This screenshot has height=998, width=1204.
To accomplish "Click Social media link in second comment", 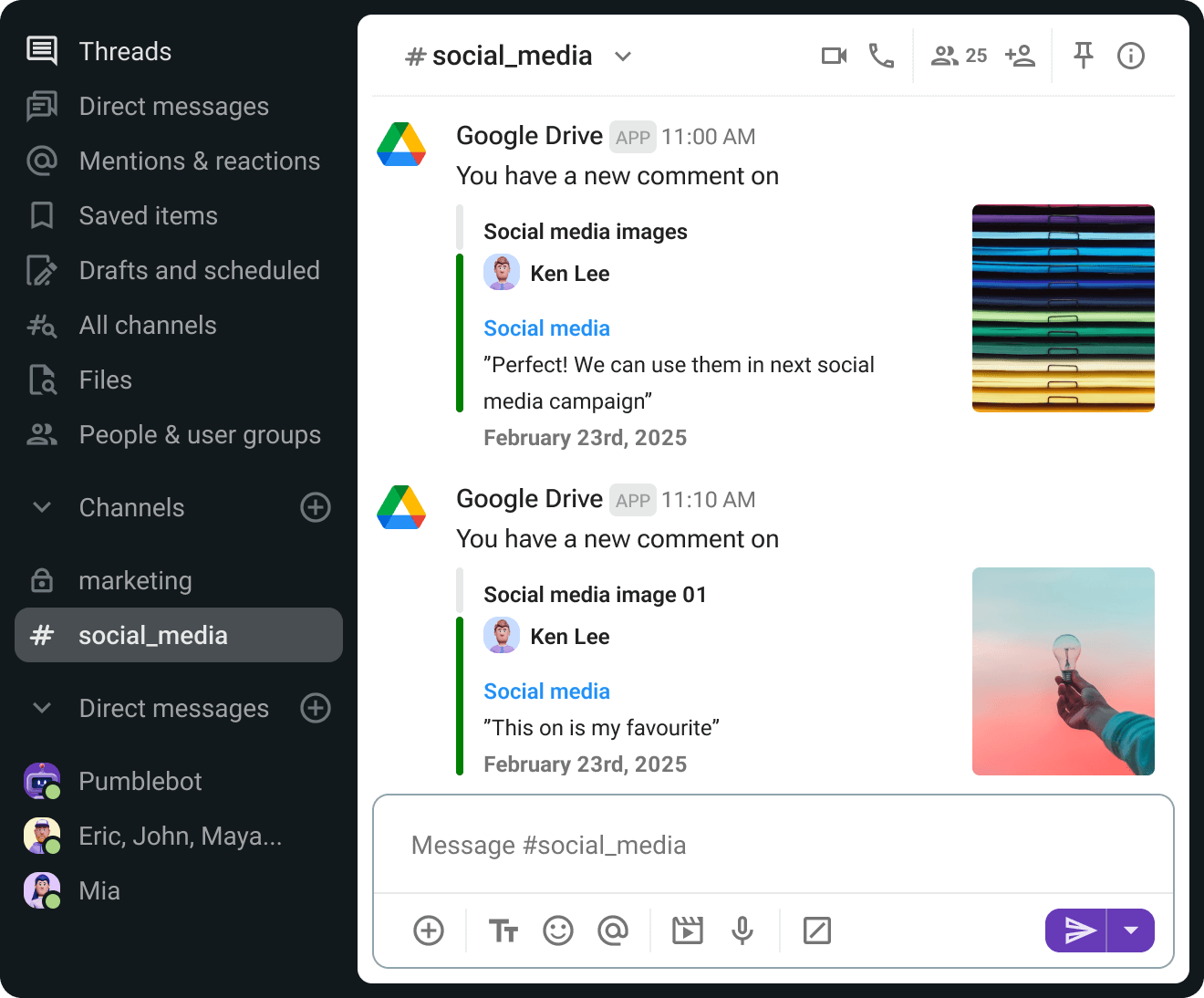I will coord(546,691).
